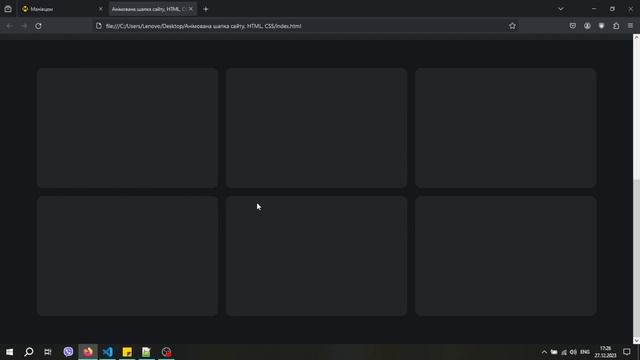This screenshot has height=360, width=640.
Task: Open Sticky Notes from taskbar
Action: 127,351
